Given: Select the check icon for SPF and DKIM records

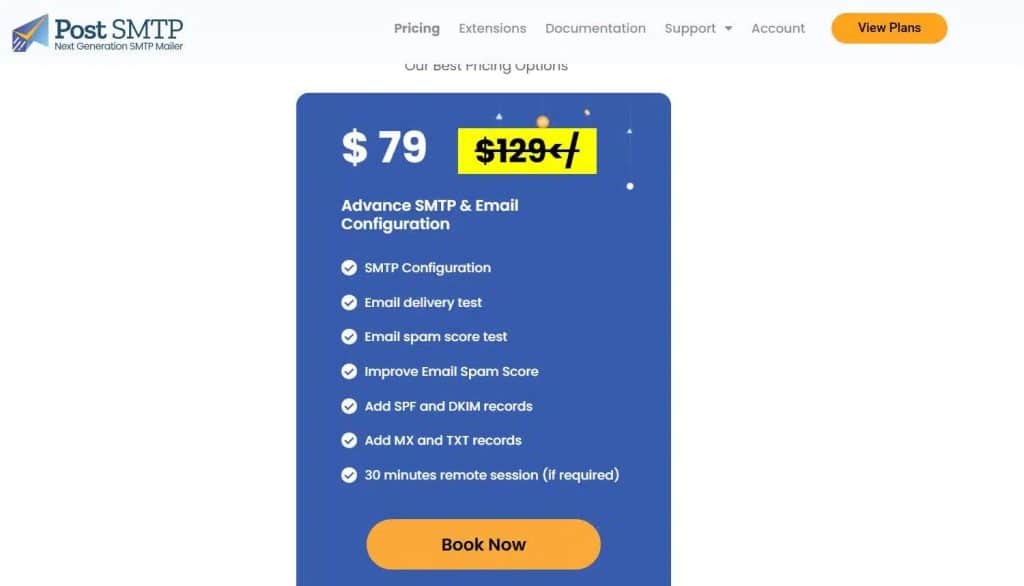Looking at the screenshot, I should coord(349,406).
